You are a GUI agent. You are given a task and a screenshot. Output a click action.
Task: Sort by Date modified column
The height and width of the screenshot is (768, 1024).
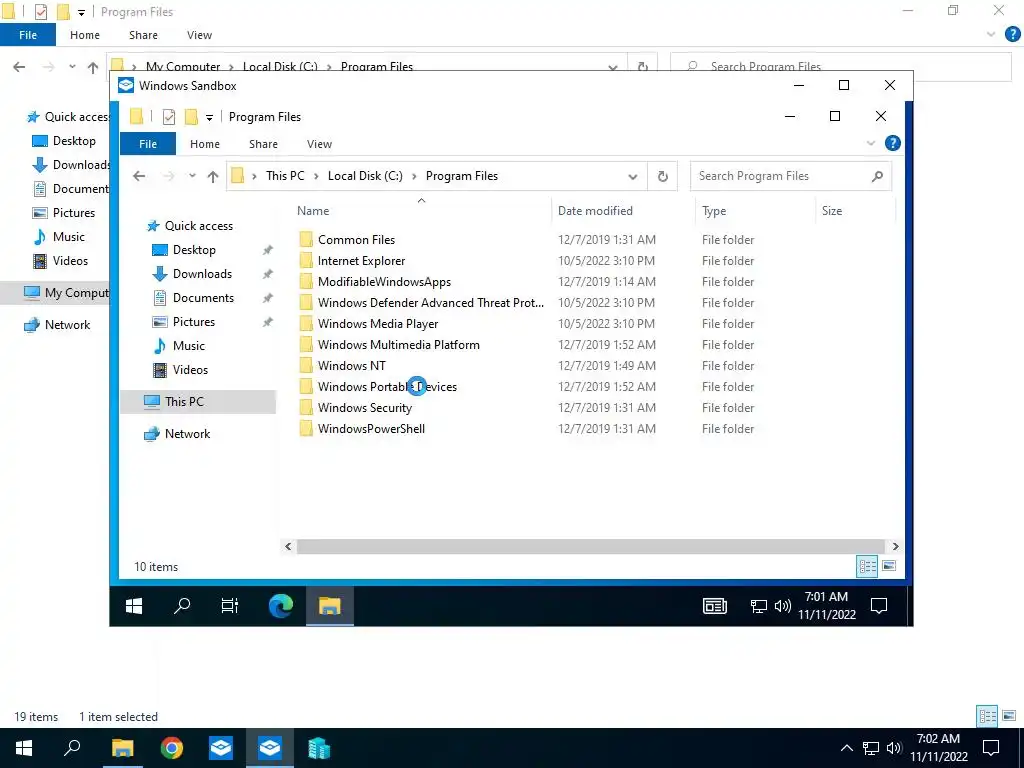coord(624,210)
